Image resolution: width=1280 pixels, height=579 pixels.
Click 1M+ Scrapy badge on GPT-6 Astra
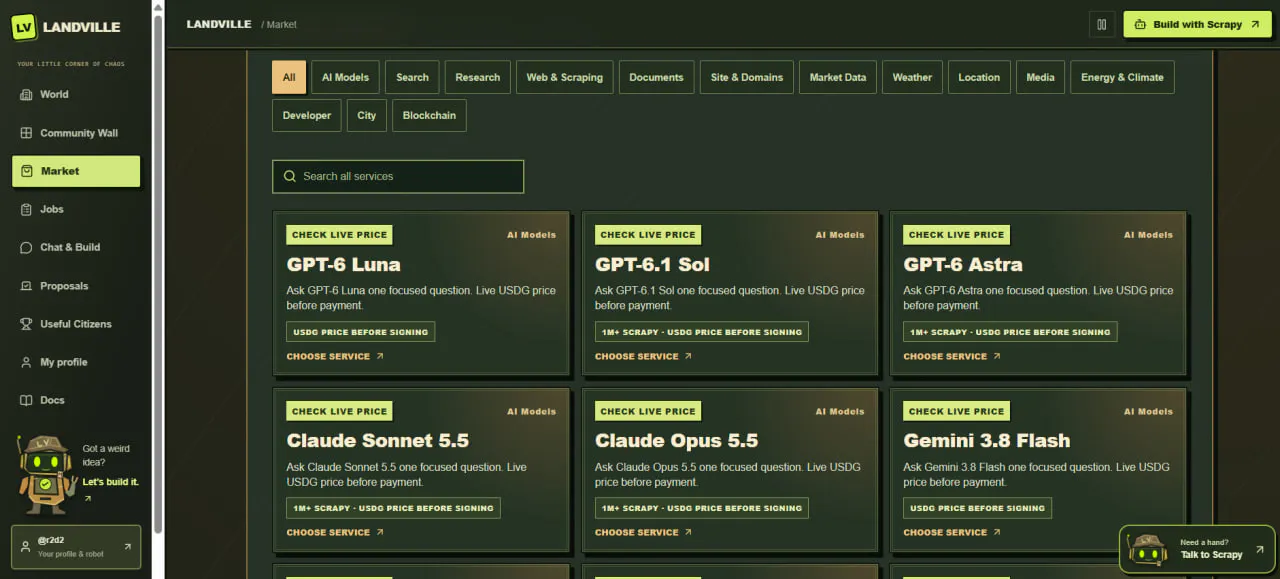pyautogui.click(x=1010, y=332)
